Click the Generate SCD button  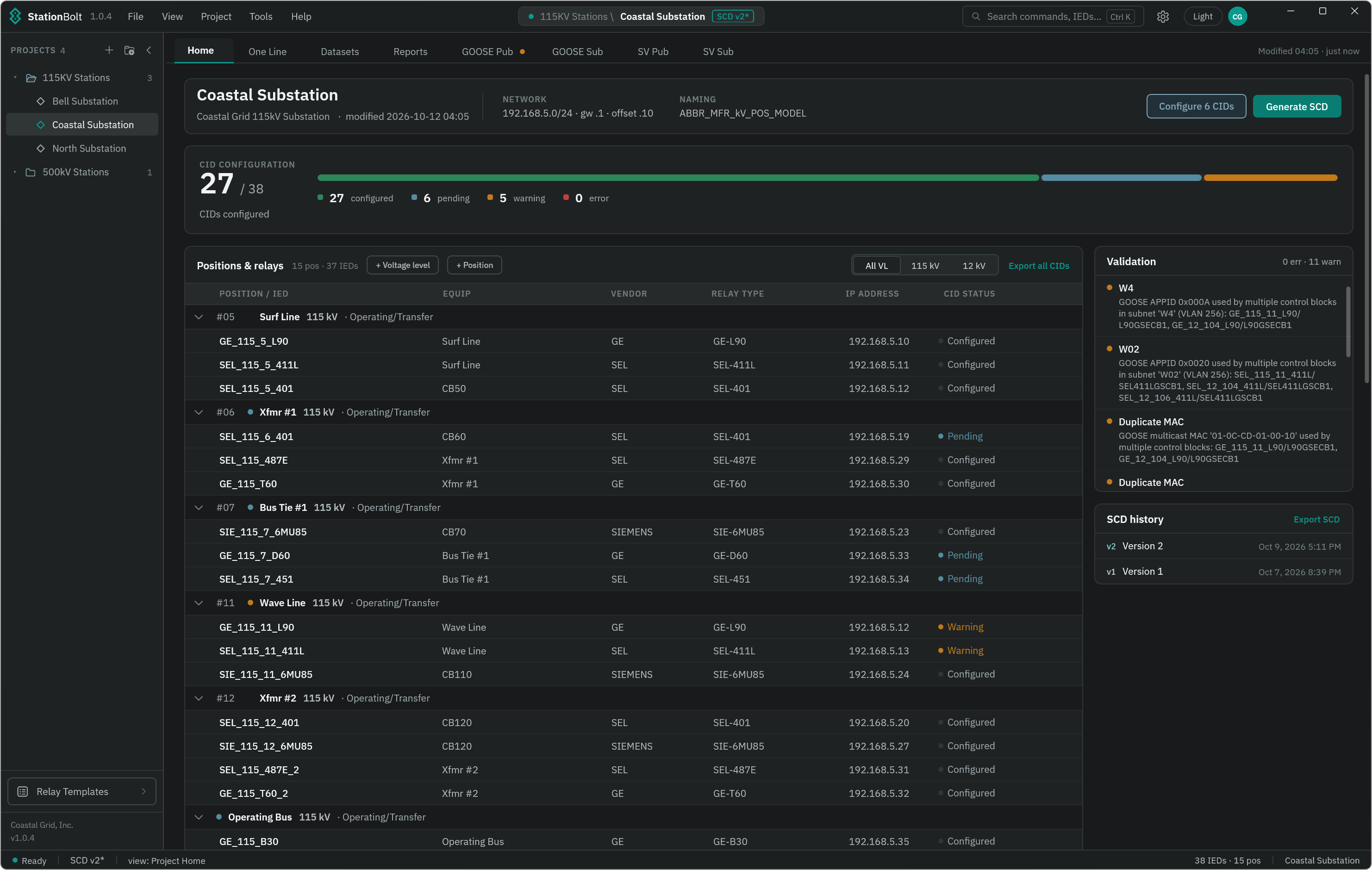tap(1296, 106)
